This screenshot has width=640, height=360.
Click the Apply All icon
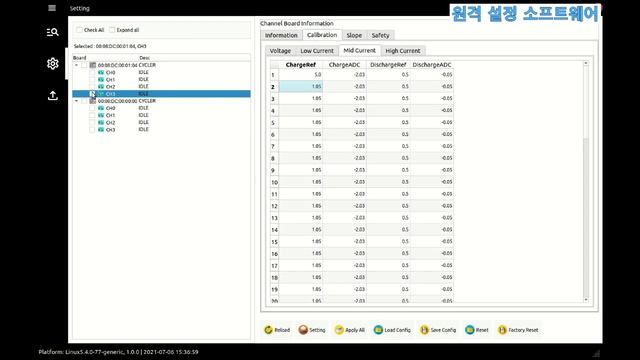[x=339, y=330]
